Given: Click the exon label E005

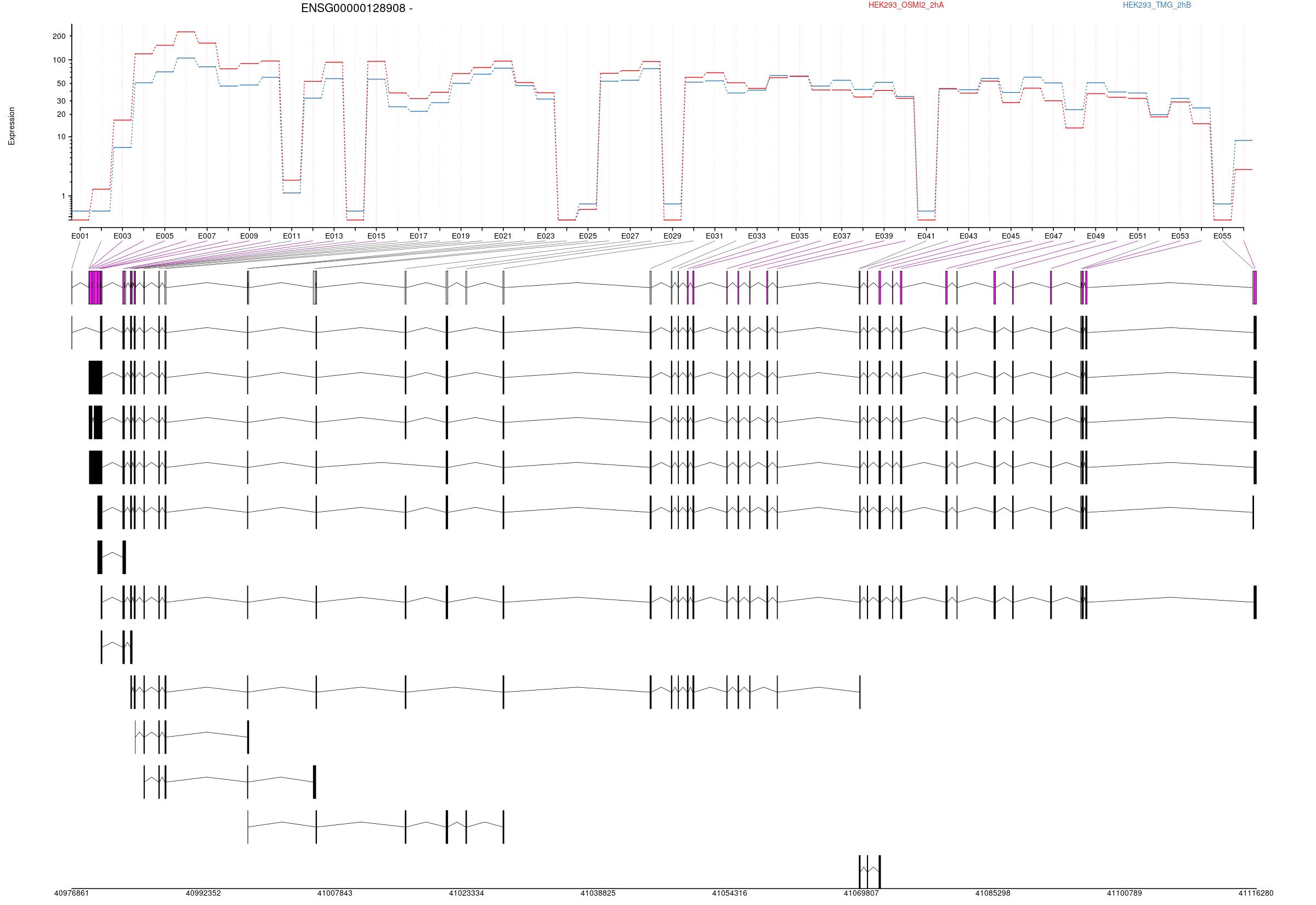Looking at the screenshot, I should (164, 236).
